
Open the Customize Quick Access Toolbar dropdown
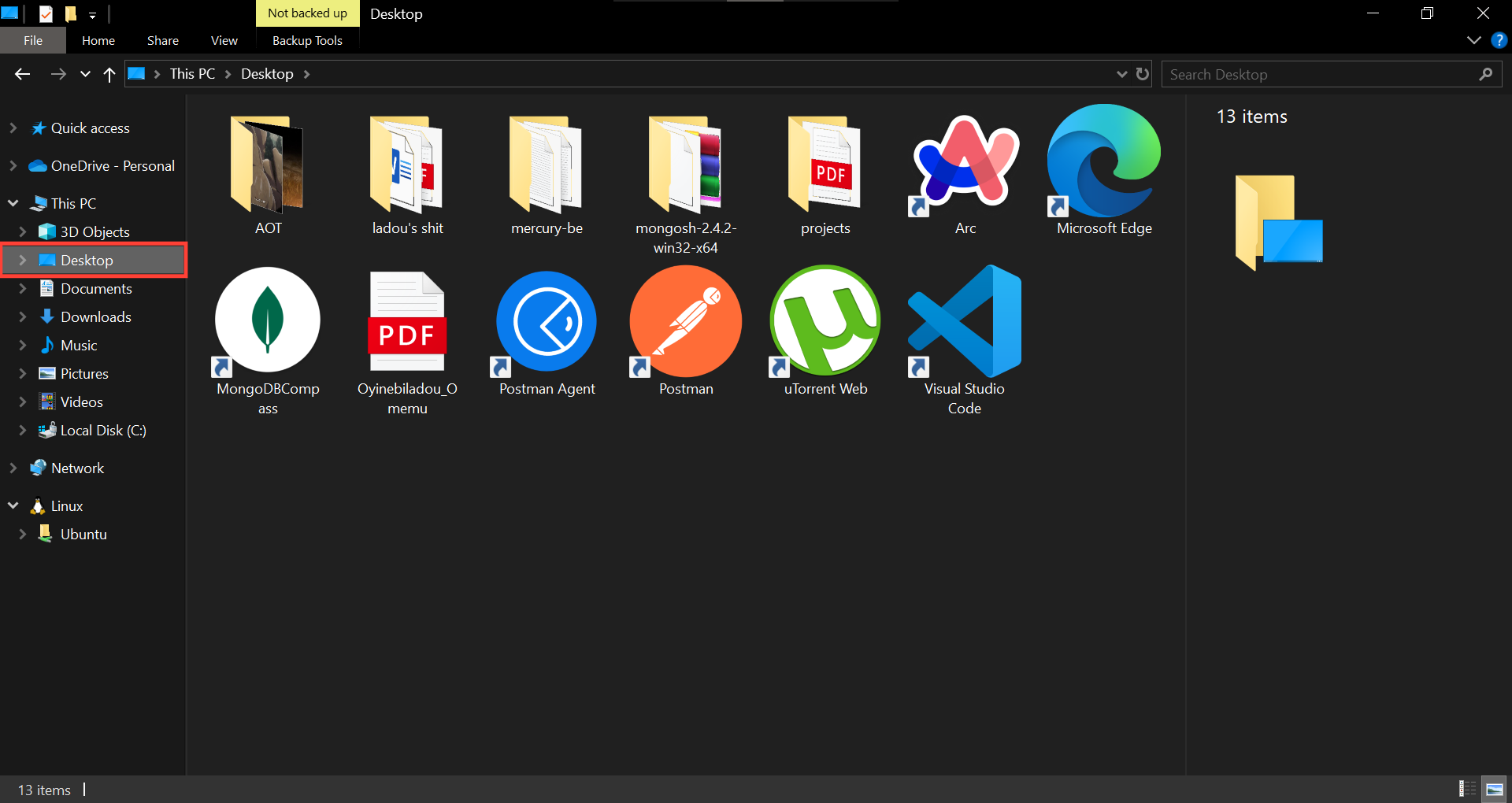point(92,14)
